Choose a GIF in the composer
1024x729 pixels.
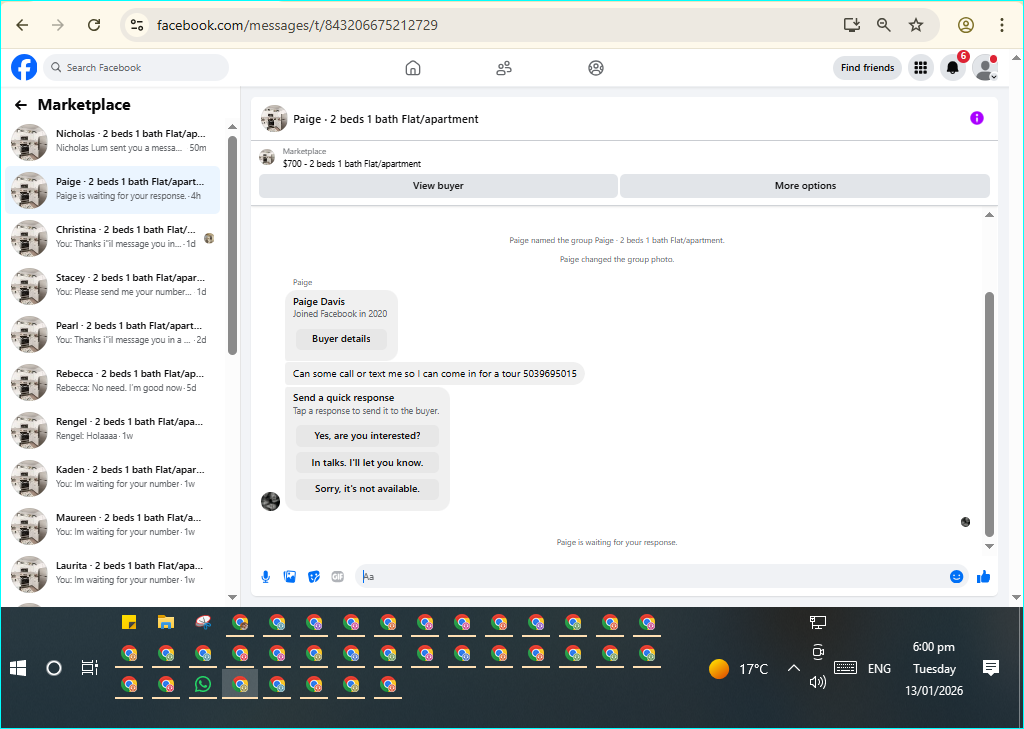click(338, 577)
